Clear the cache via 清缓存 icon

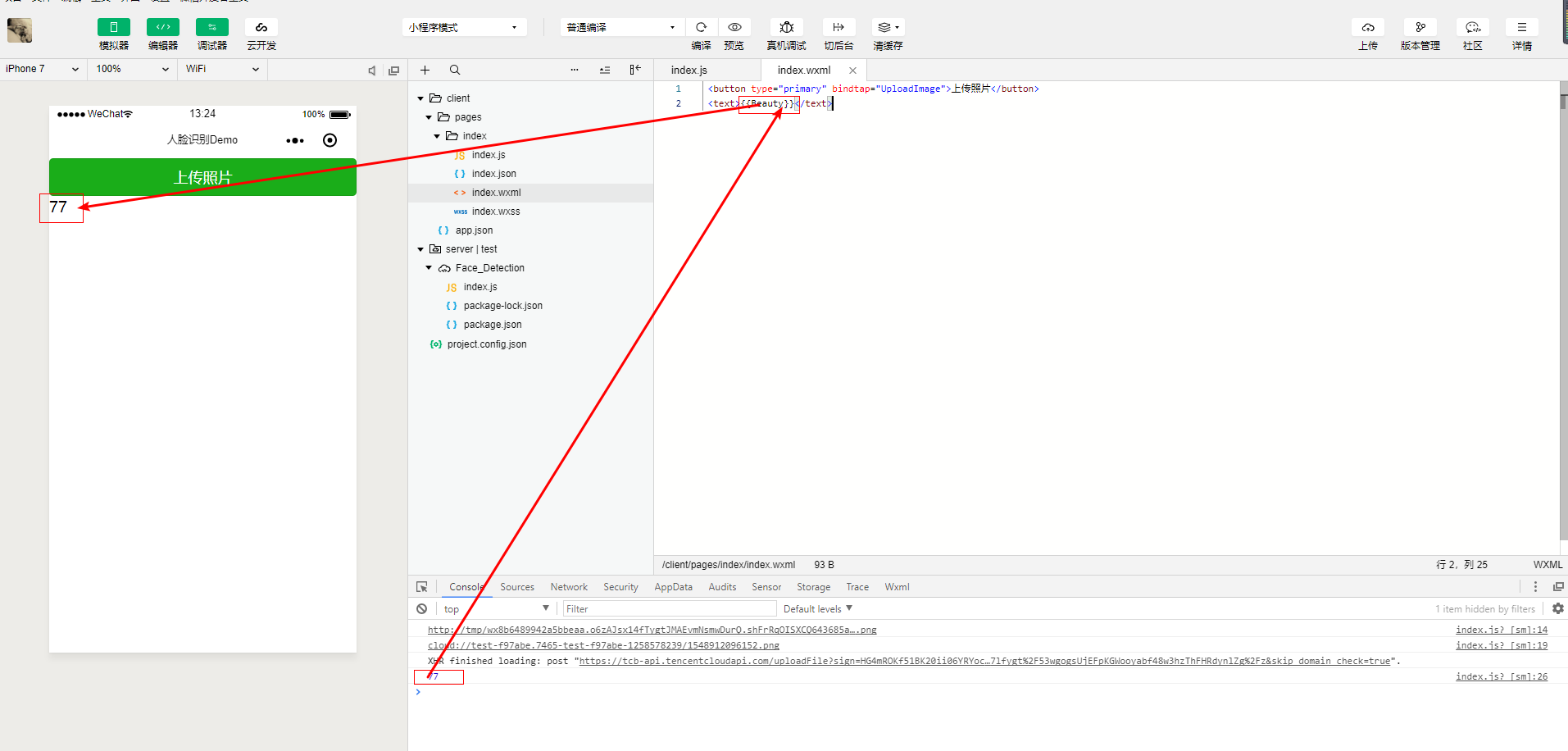887,28
